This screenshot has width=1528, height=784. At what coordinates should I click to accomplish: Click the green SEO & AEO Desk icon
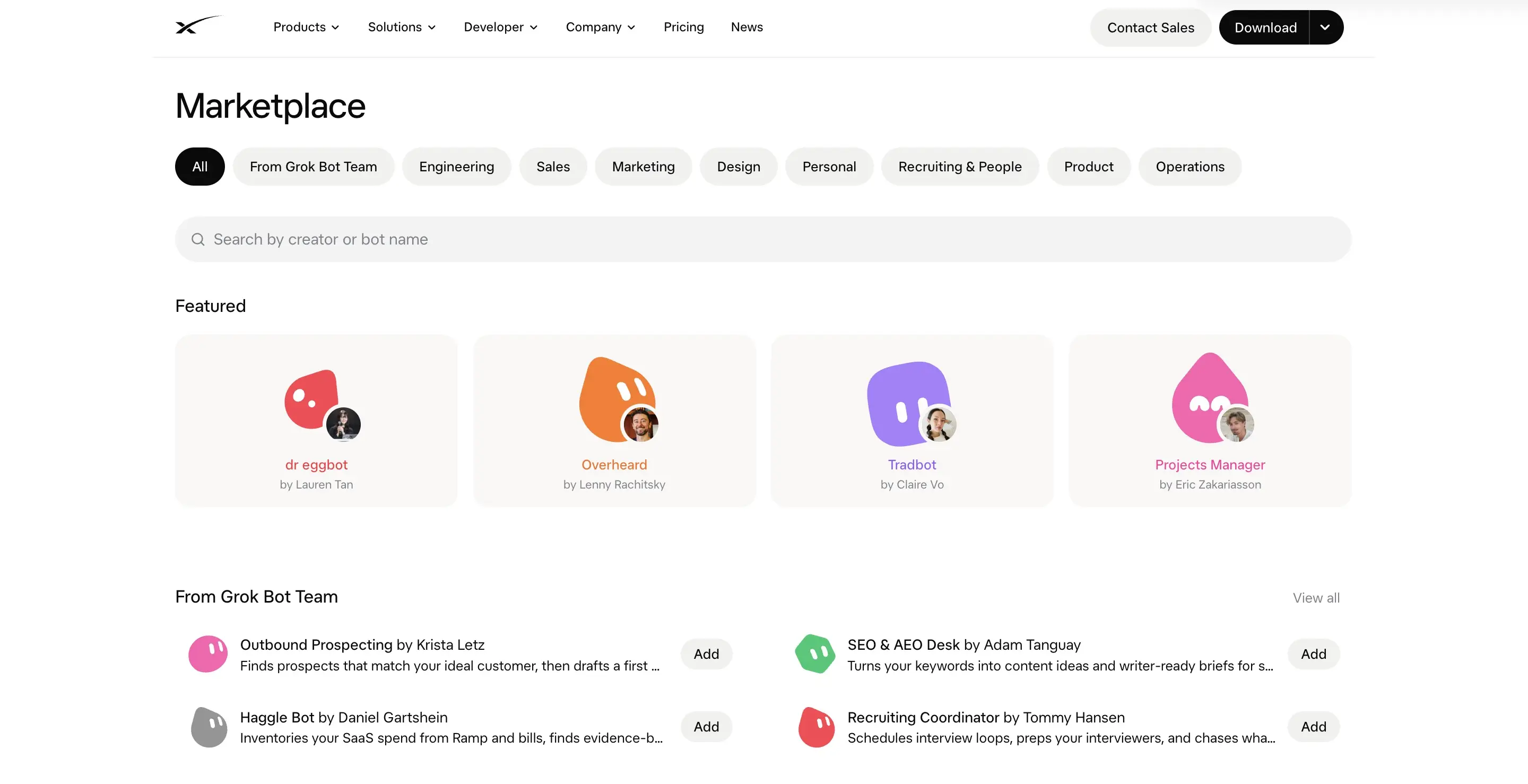click(x=815, y=654)
